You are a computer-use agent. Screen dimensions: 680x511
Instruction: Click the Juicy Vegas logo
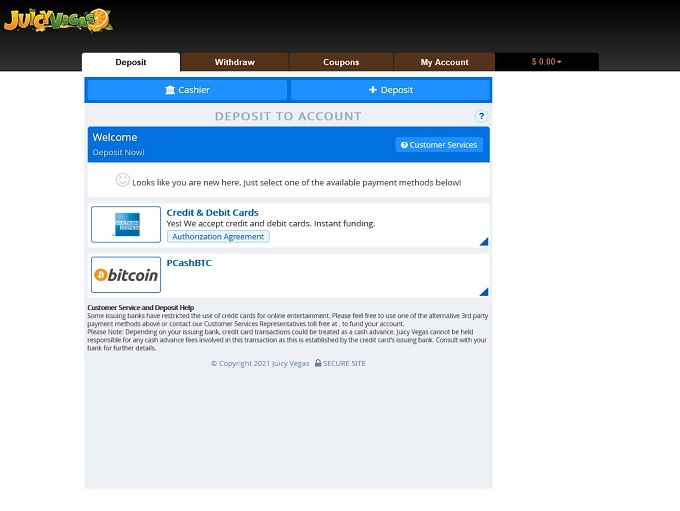pos(58,20)
